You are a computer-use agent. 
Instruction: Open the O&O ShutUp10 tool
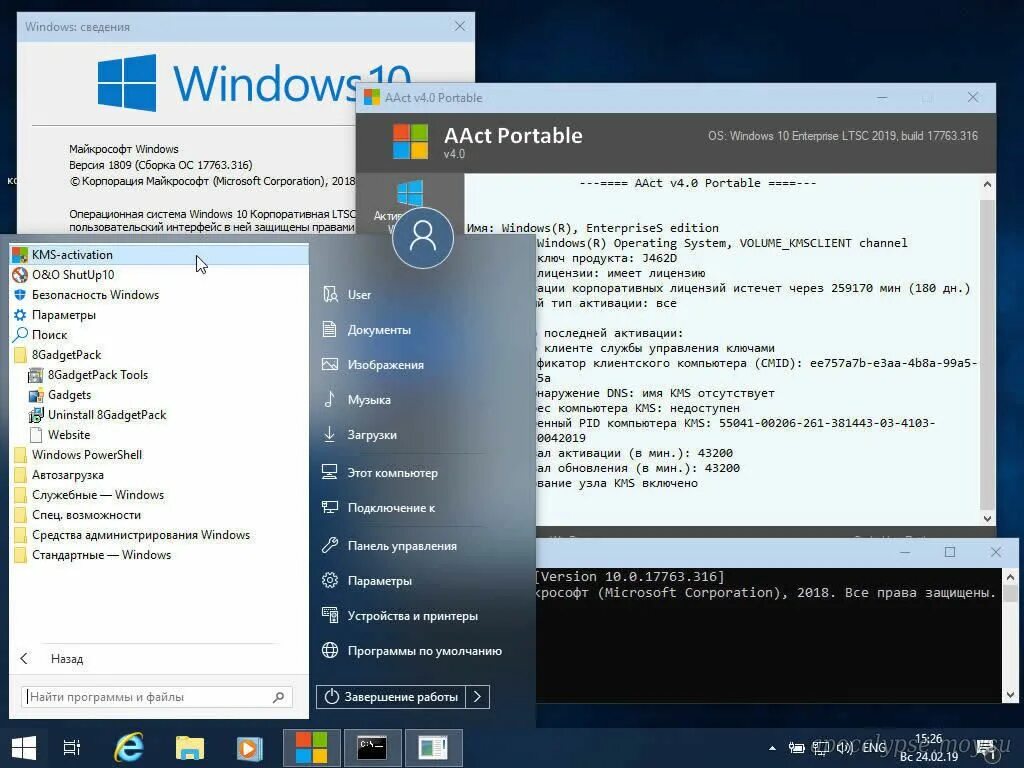coord(71,274)
